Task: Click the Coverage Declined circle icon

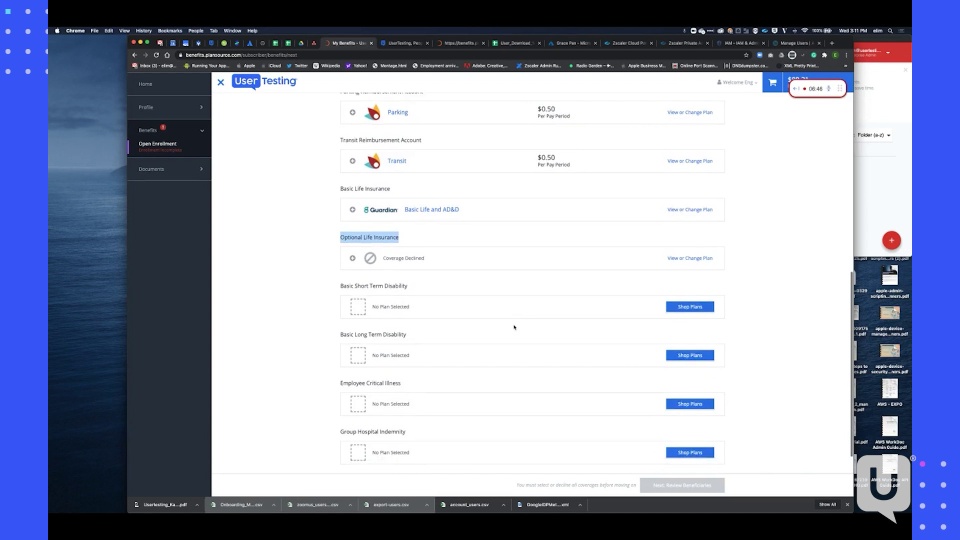Action: click(x=370, y=258)
